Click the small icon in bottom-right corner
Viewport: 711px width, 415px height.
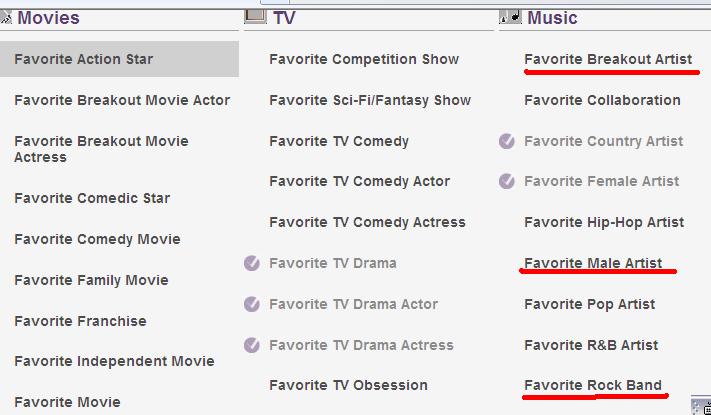click(701, 405)
